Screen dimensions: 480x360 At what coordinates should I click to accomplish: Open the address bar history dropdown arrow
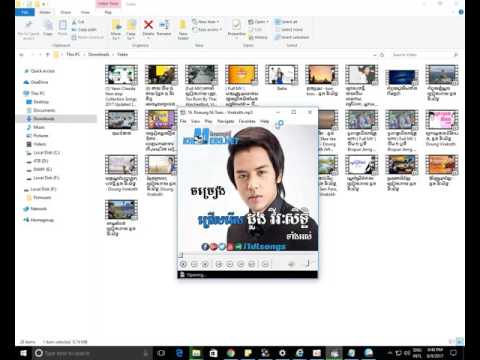coord(375,55)
